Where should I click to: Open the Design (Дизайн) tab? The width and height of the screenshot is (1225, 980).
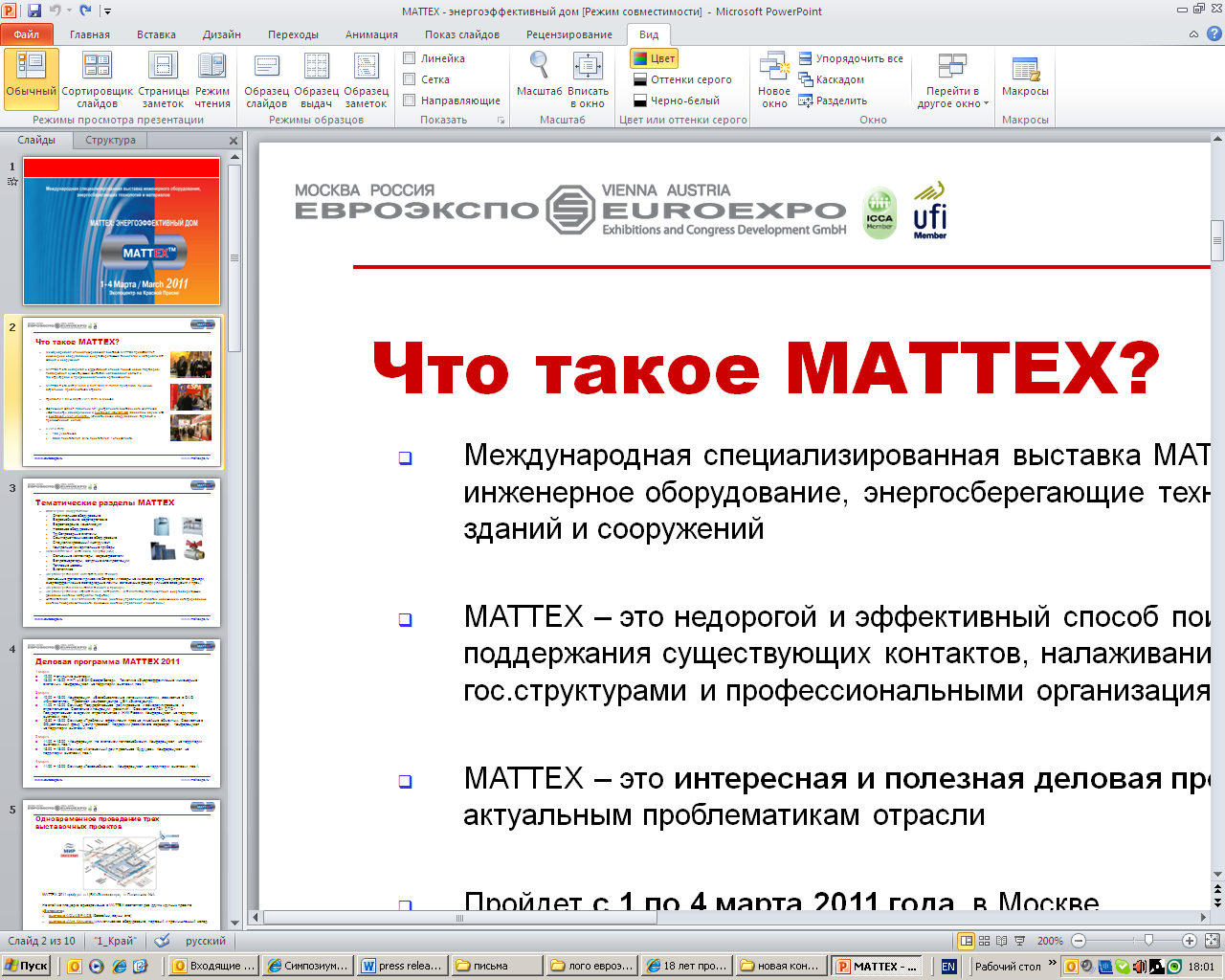222,34
